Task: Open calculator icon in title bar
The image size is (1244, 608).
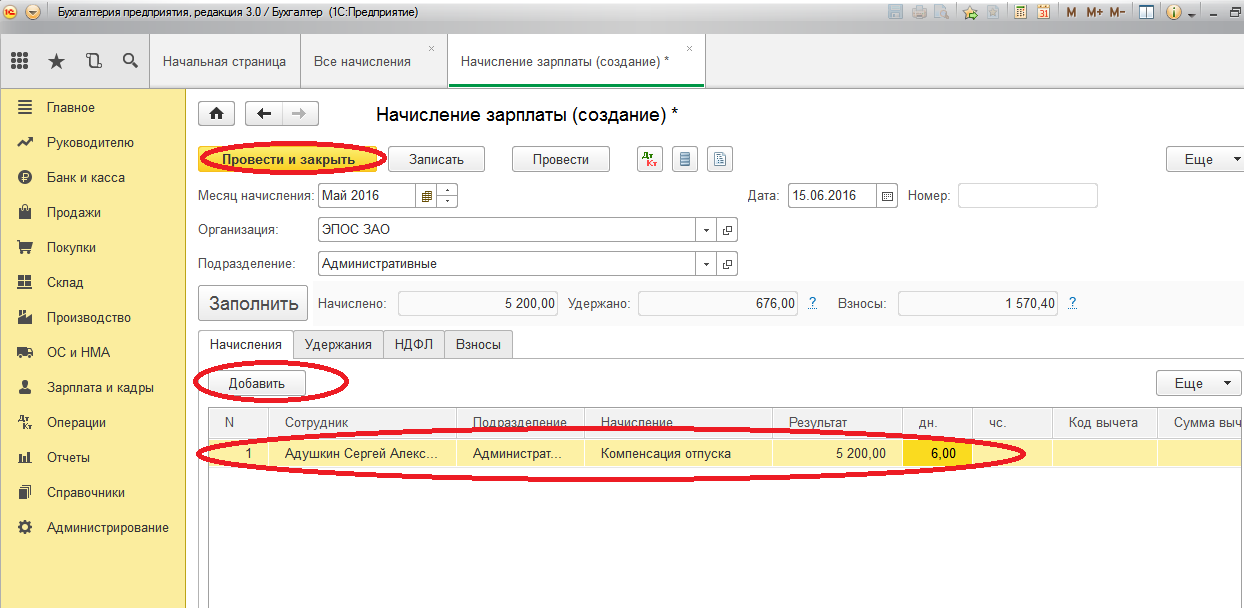Action: pos(1021,13)
